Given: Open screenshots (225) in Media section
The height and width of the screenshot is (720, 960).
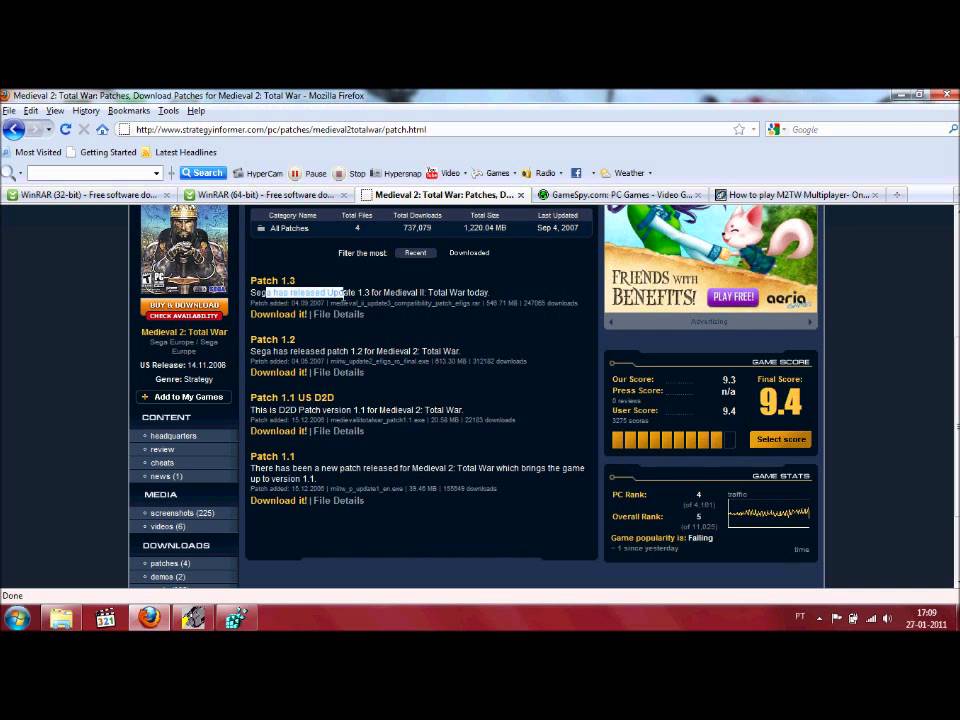Looking at the screenshot, I should [182, 513].
